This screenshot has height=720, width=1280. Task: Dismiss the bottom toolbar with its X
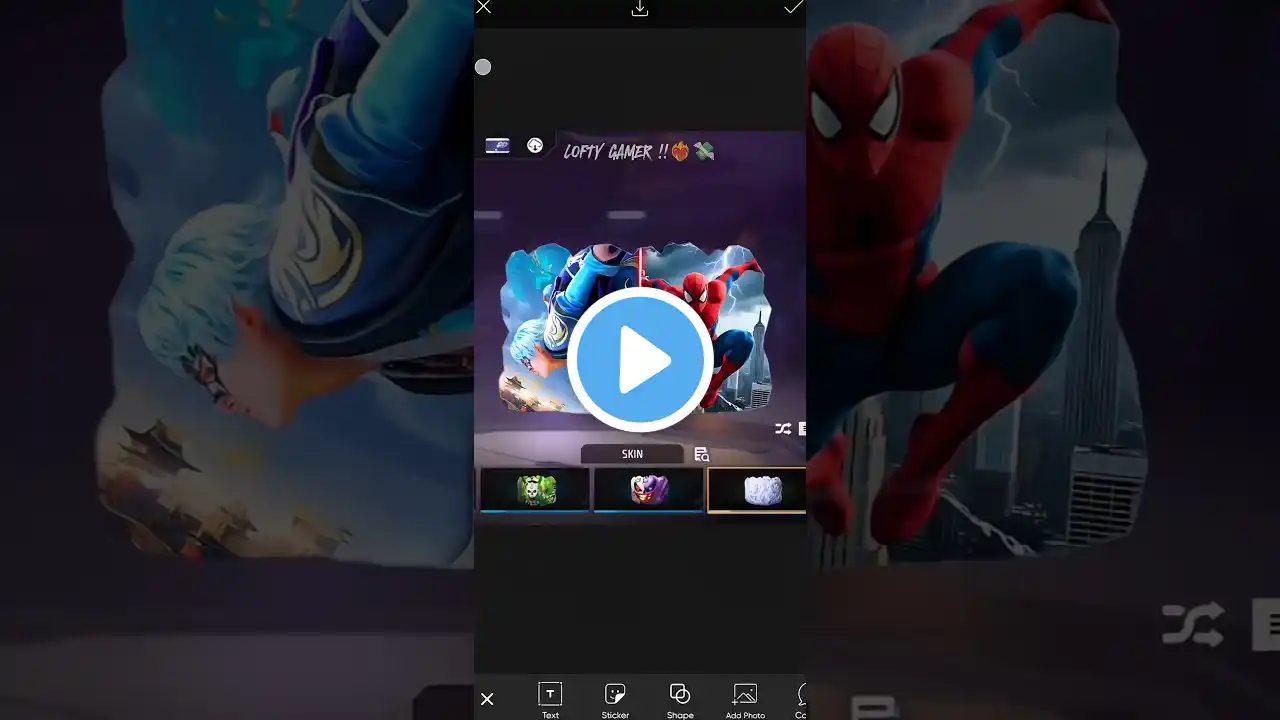point(487,699)
